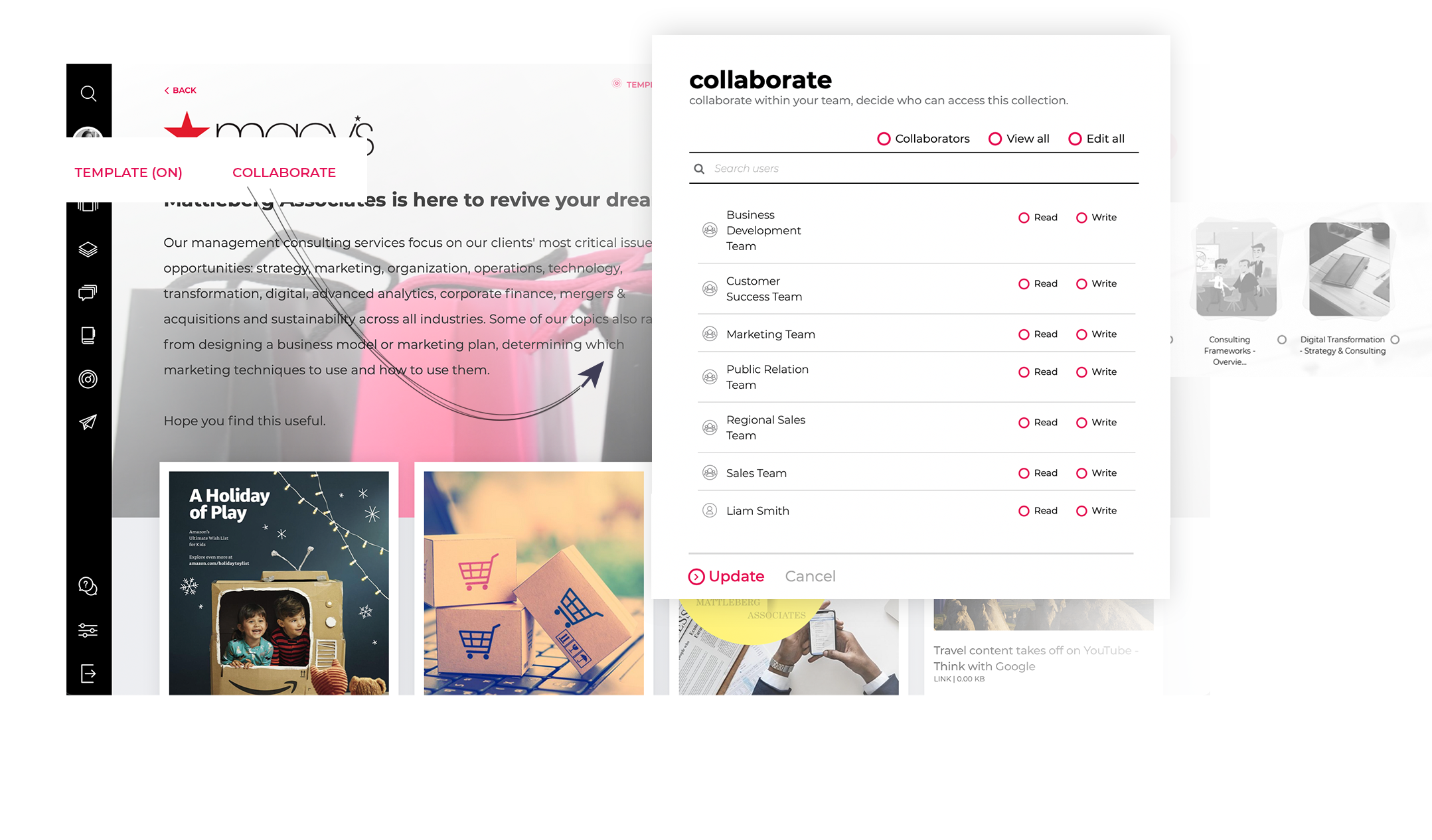This screenshot has height=840, width=1432.
Task: Click the settings/filter icon in sidebar
Action: click(x=87, y=631)
